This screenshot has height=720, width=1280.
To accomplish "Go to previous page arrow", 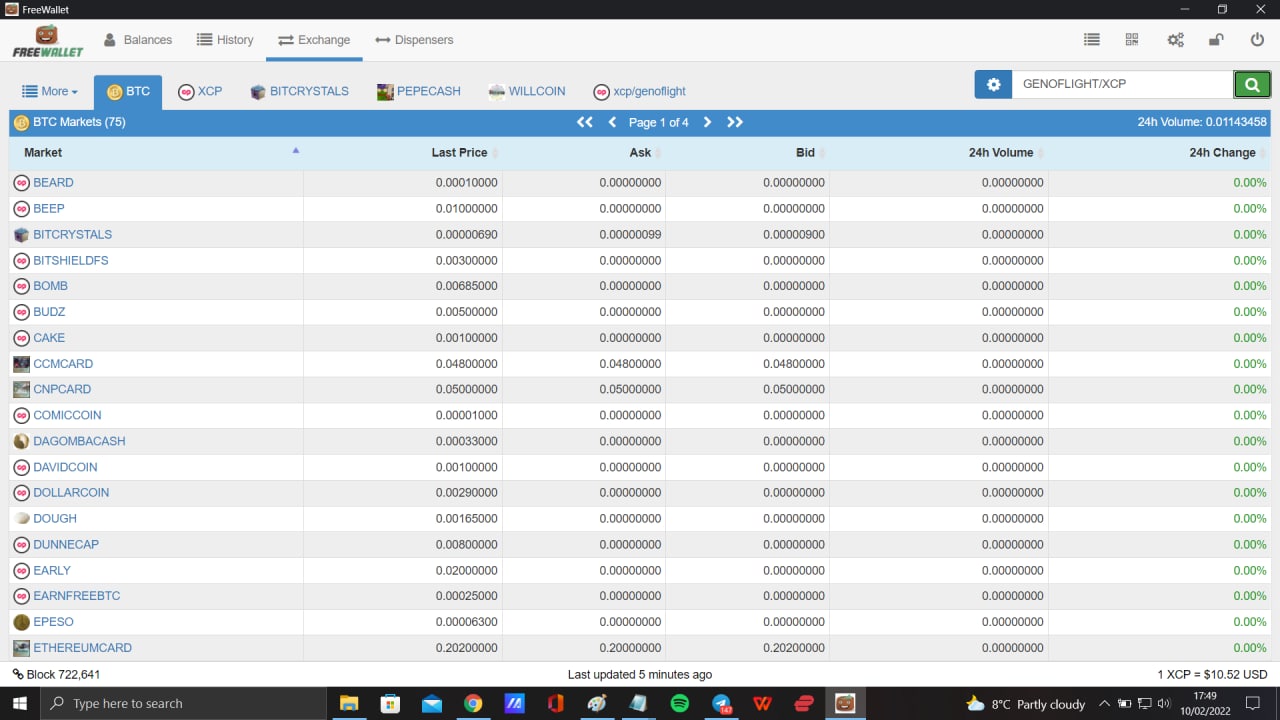I will click(x=613, y=122).
